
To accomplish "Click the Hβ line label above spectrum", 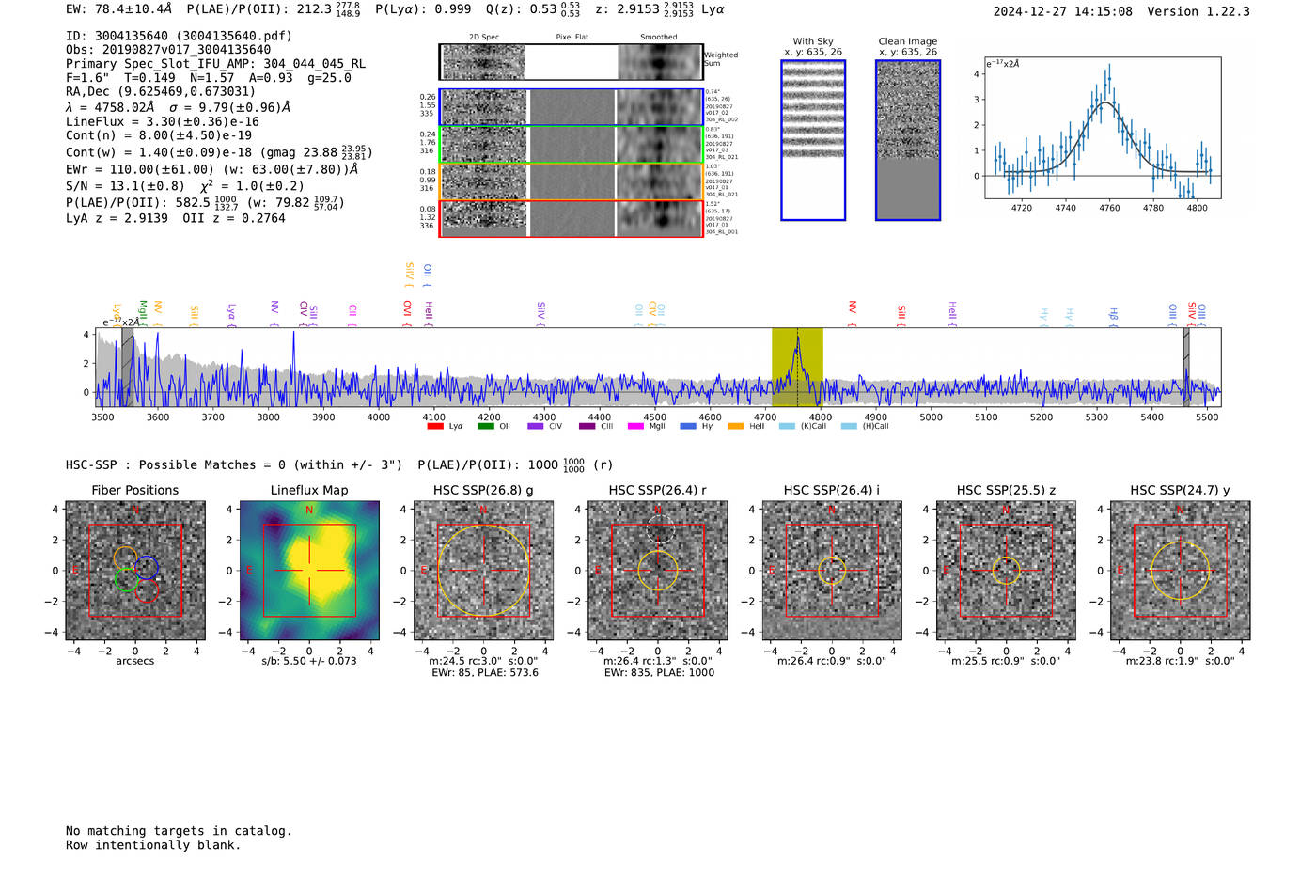I will tap(1113, 314).
